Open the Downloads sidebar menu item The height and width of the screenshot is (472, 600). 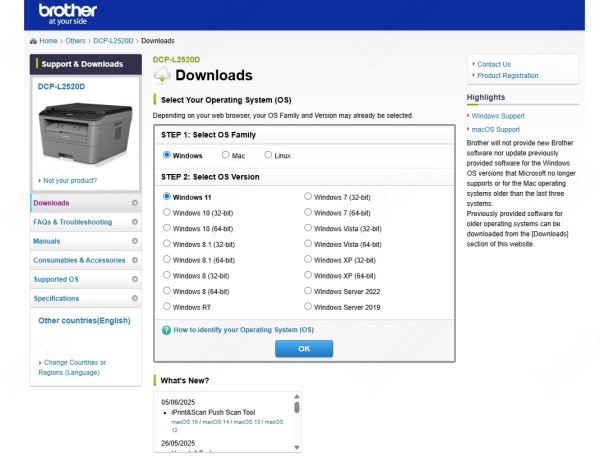pos(86,203)
